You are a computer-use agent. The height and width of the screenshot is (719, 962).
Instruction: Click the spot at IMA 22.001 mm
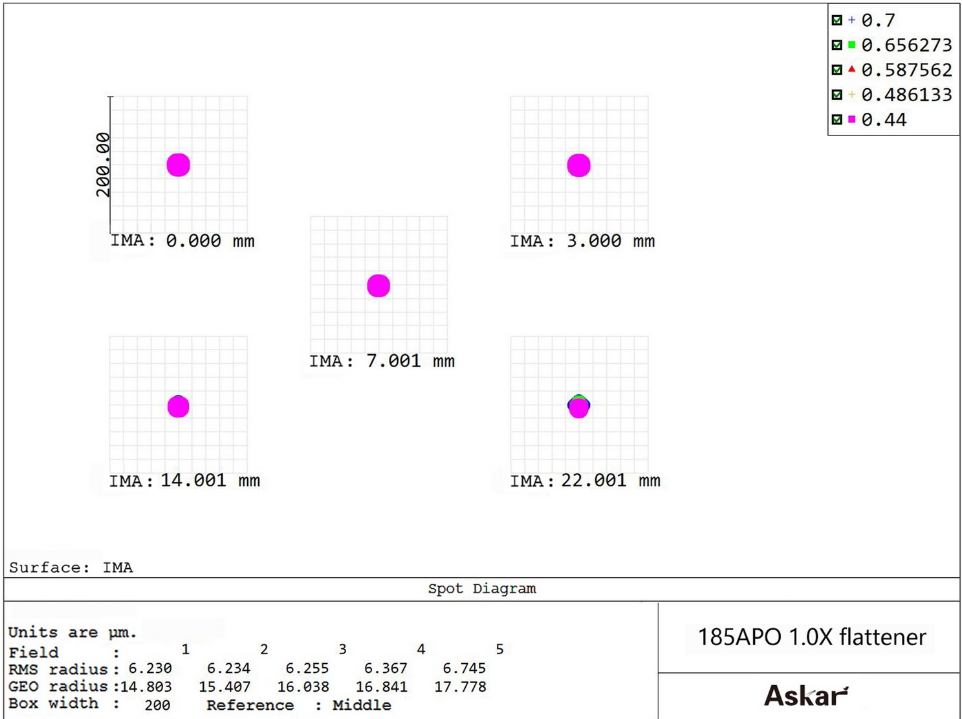pos(578,406)
